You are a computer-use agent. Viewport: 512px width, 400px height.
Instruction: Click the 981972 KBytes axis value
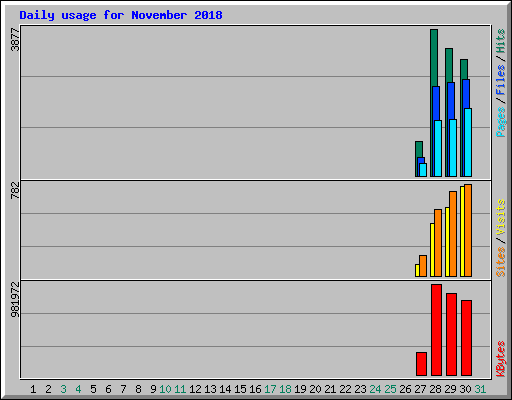click(15, 300)
